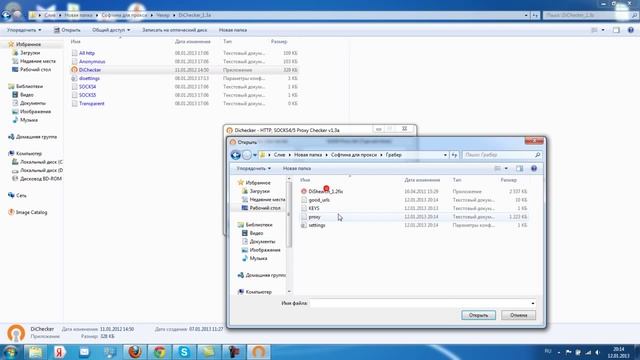Open Skype from the taskbar
This screenshot has height=360, width=640.
(184, 352)
